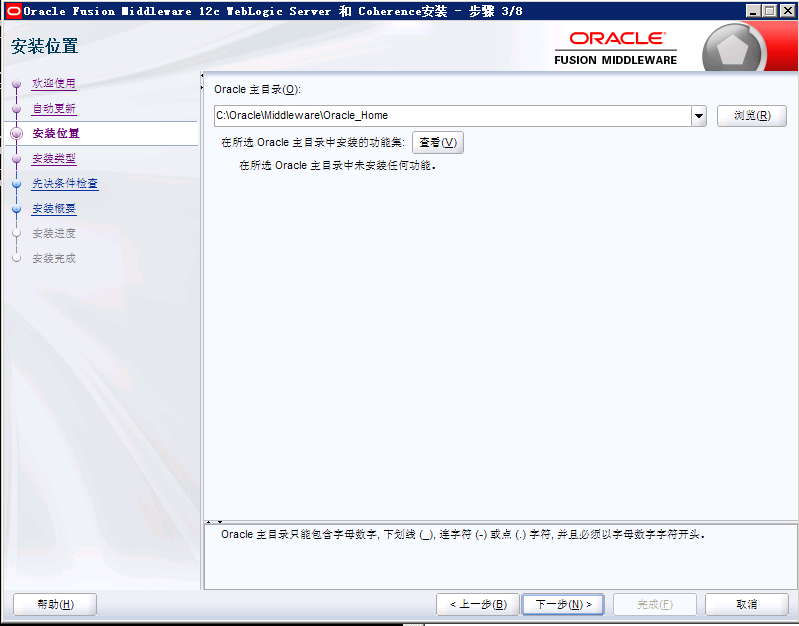Screen dimensions: 799x626
Task: Click the step circle beside 欢迎使用
Action: 16,83
